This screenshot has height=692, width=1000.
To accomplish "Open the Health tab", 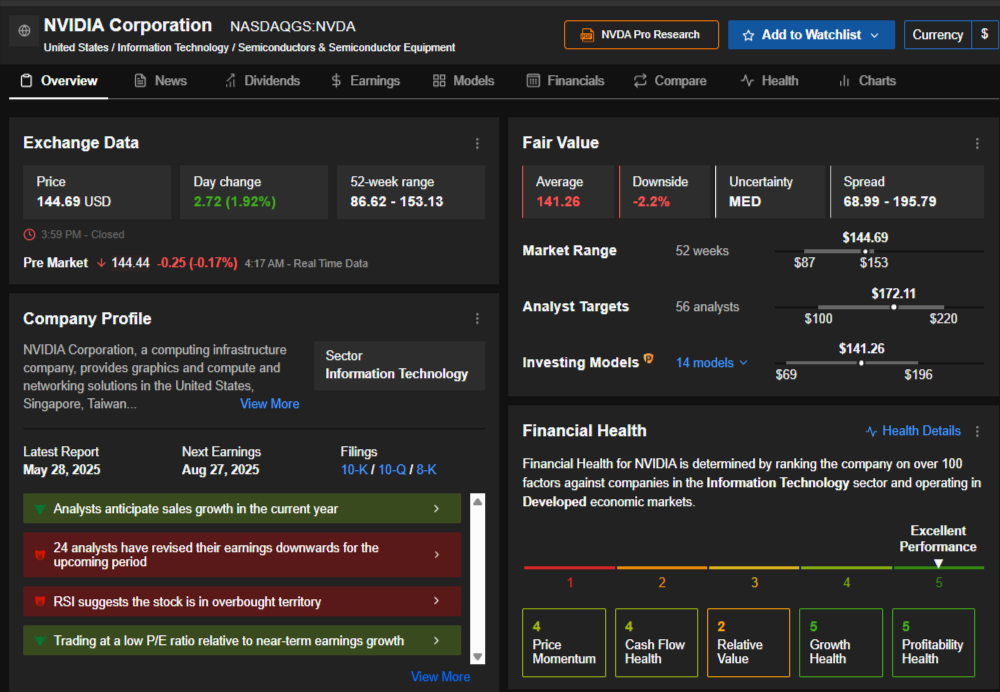I will click(770, 81).
